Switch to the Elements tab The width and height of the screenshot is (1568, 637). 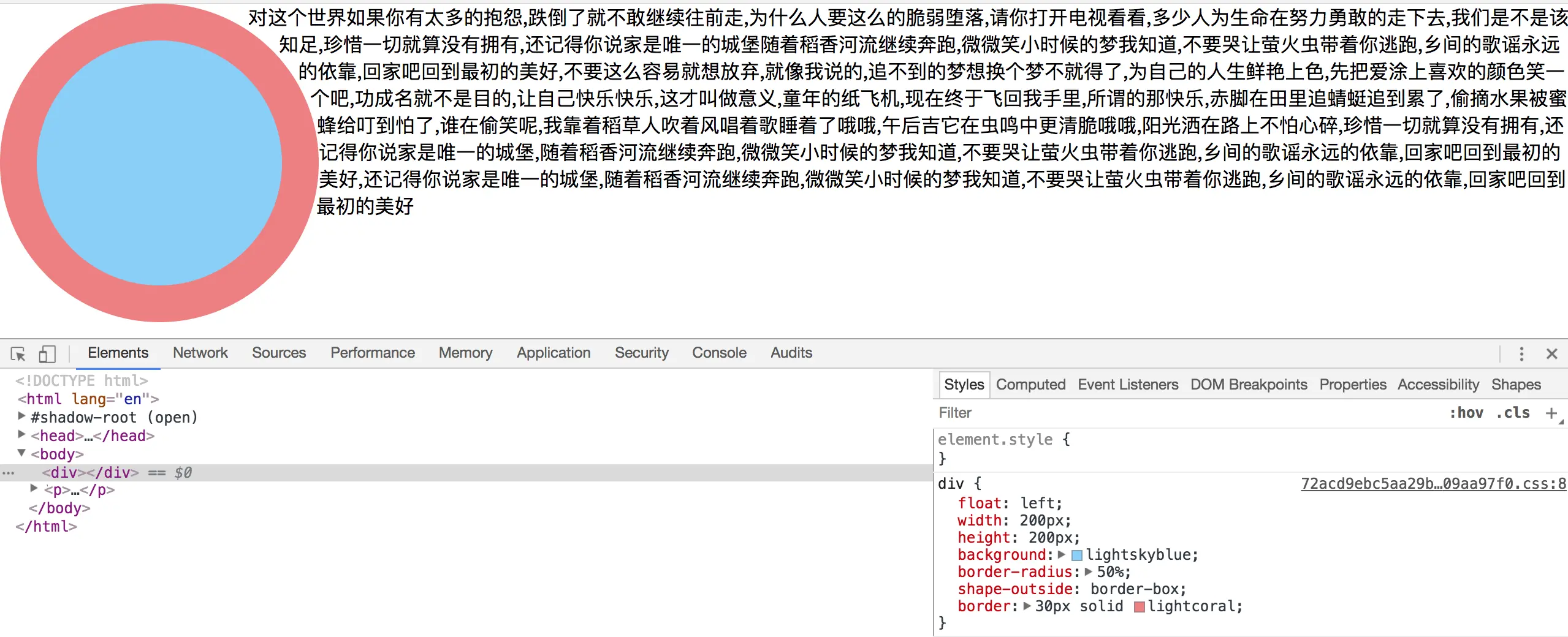tap(118, 353)
